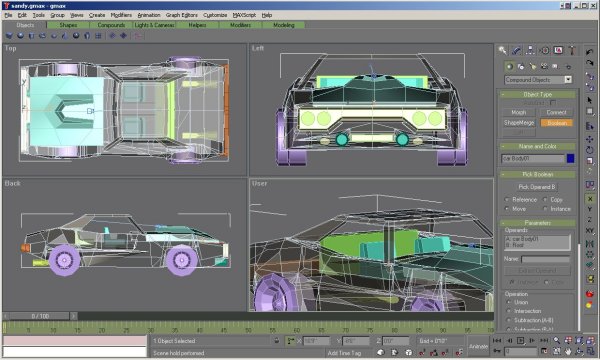Activate the Select and Move tool
The height and width of the screenshot is (360, 600).
pyautogui.click(x=590, y=139)
